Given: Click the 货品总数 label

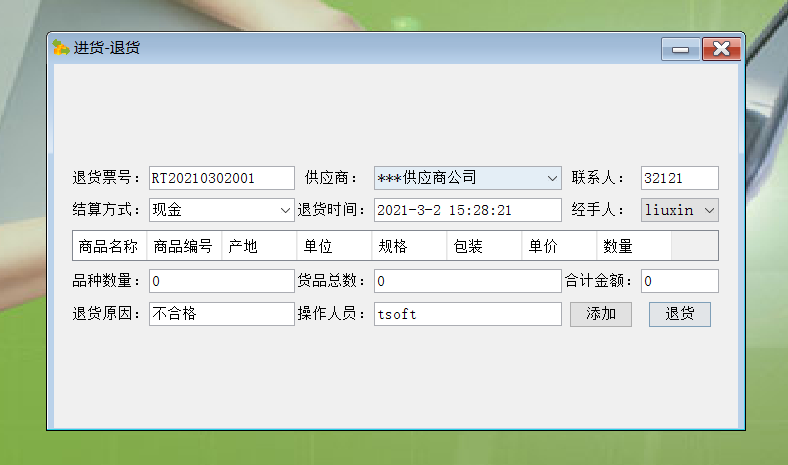Looking at the screenshot, I should coord(331,281).
